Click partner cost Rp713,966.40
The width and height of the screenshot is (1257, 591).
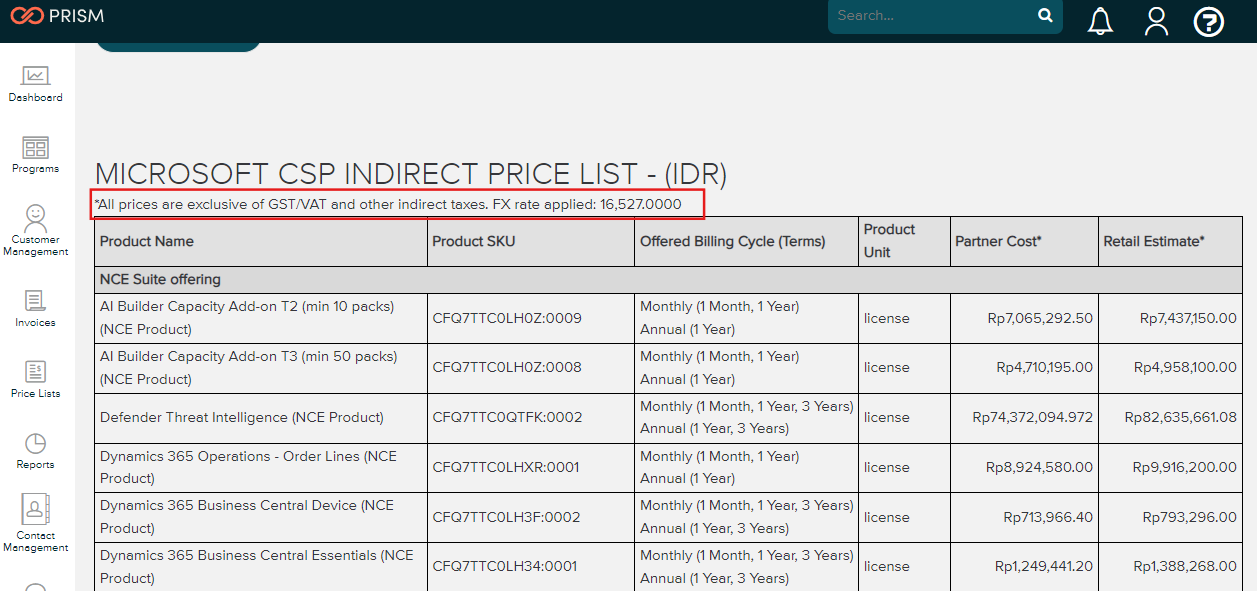[x=1049, y=517]
